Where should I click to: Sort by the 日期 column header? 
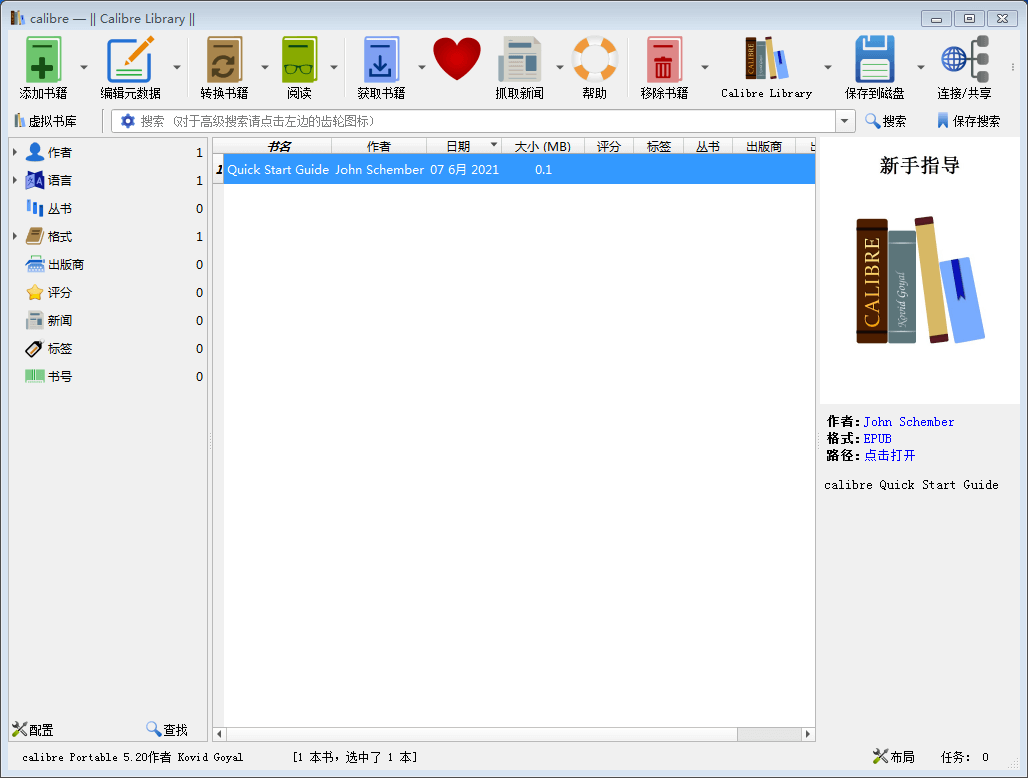(x=458, y=146)
